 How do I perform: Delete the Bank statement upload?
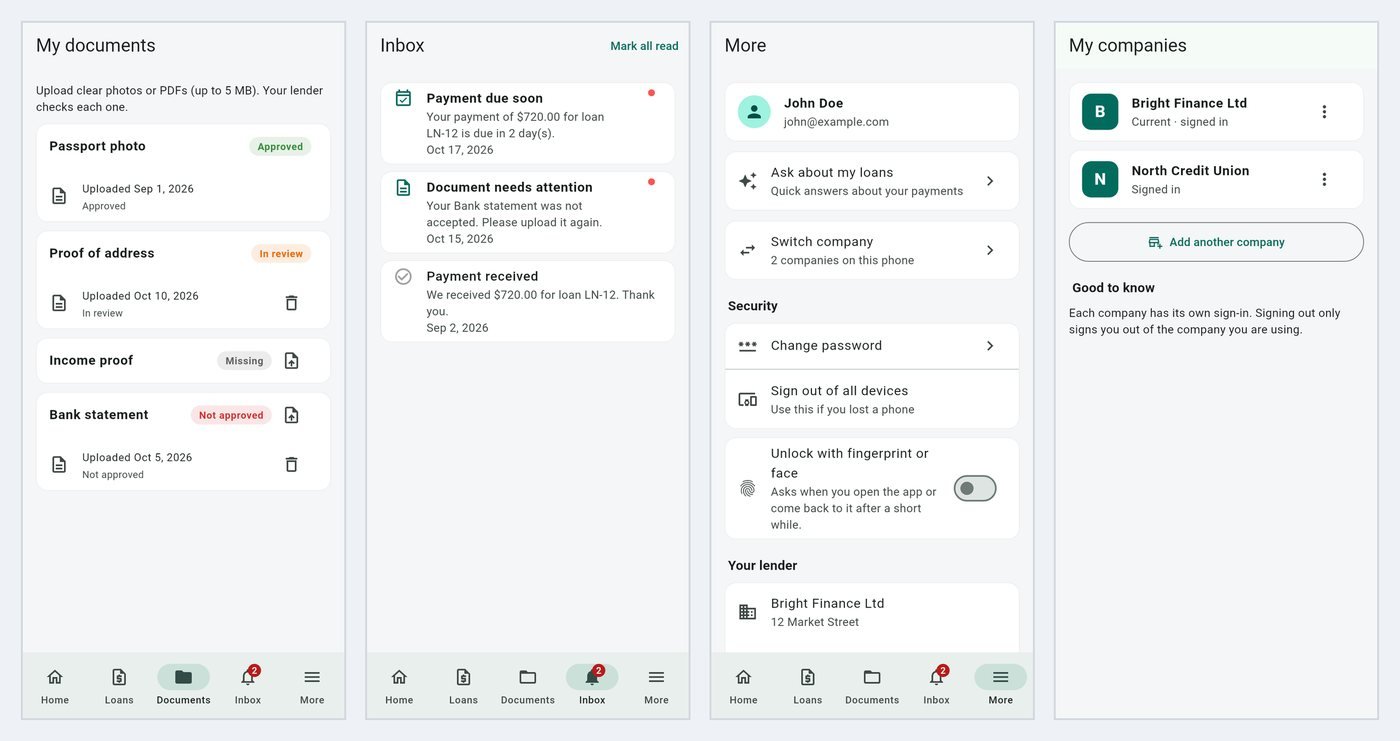pyautogui.click(x=291, y=464)
